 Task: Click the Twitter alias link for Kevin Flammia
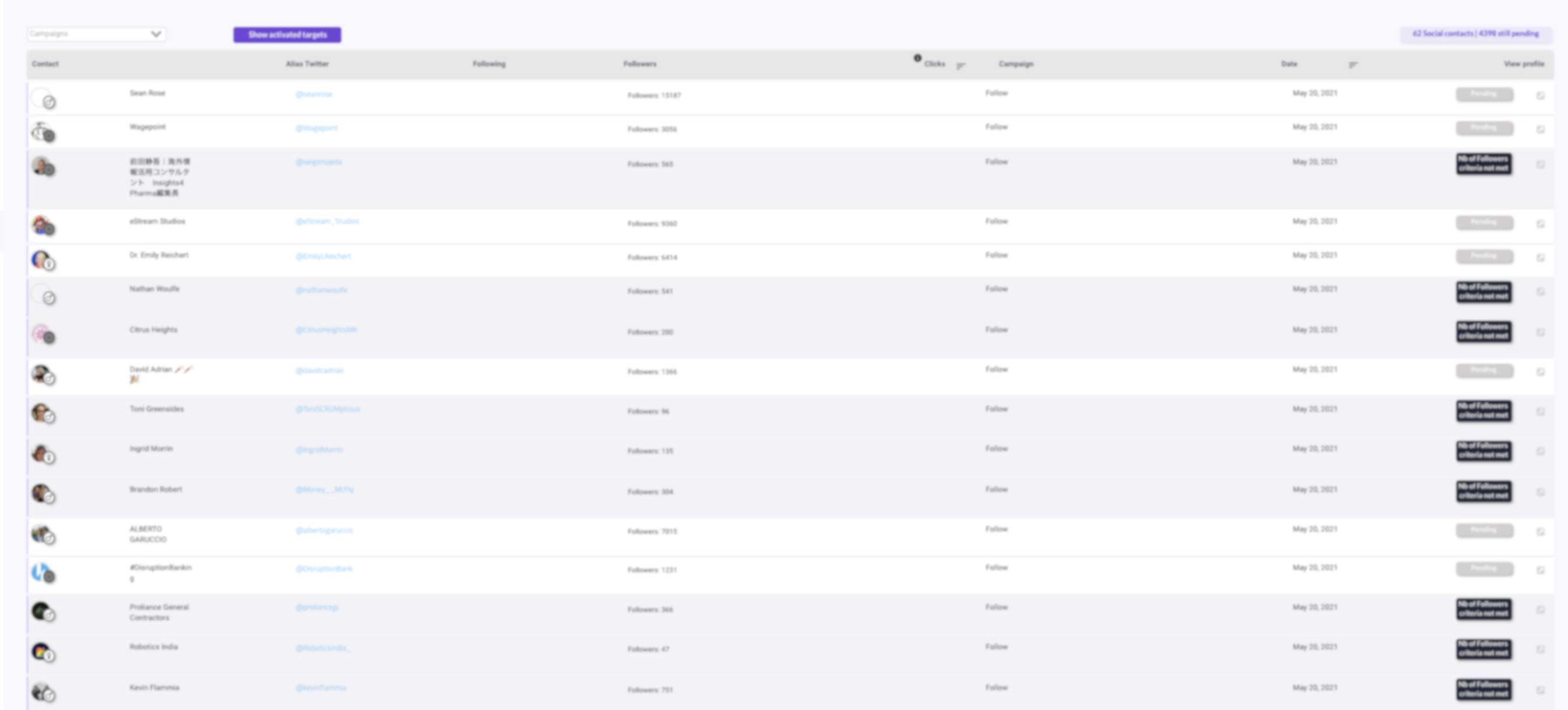(x=321, y=688)
